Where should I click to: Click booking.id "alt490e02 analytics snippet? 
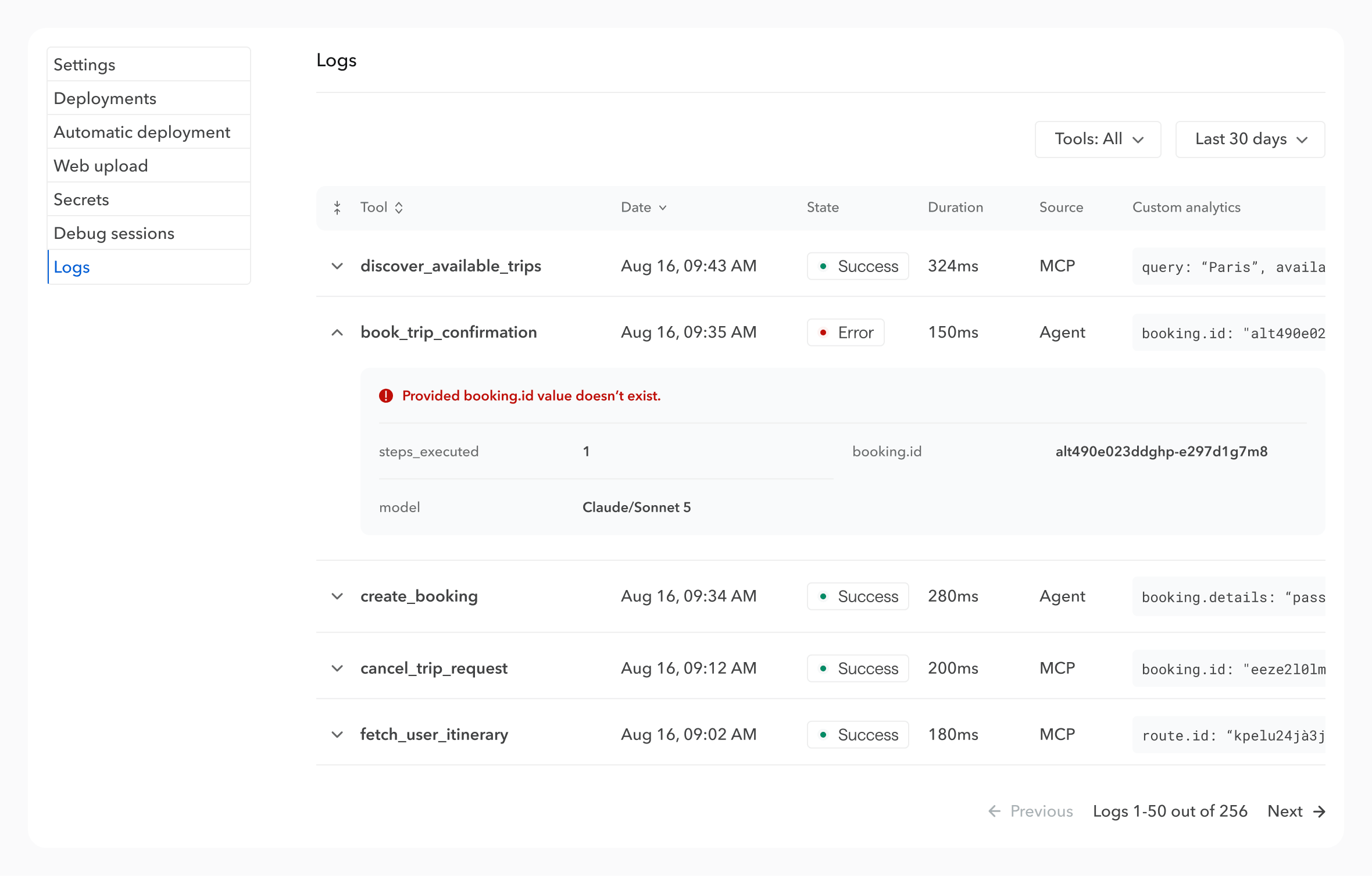click(1229, 333)
